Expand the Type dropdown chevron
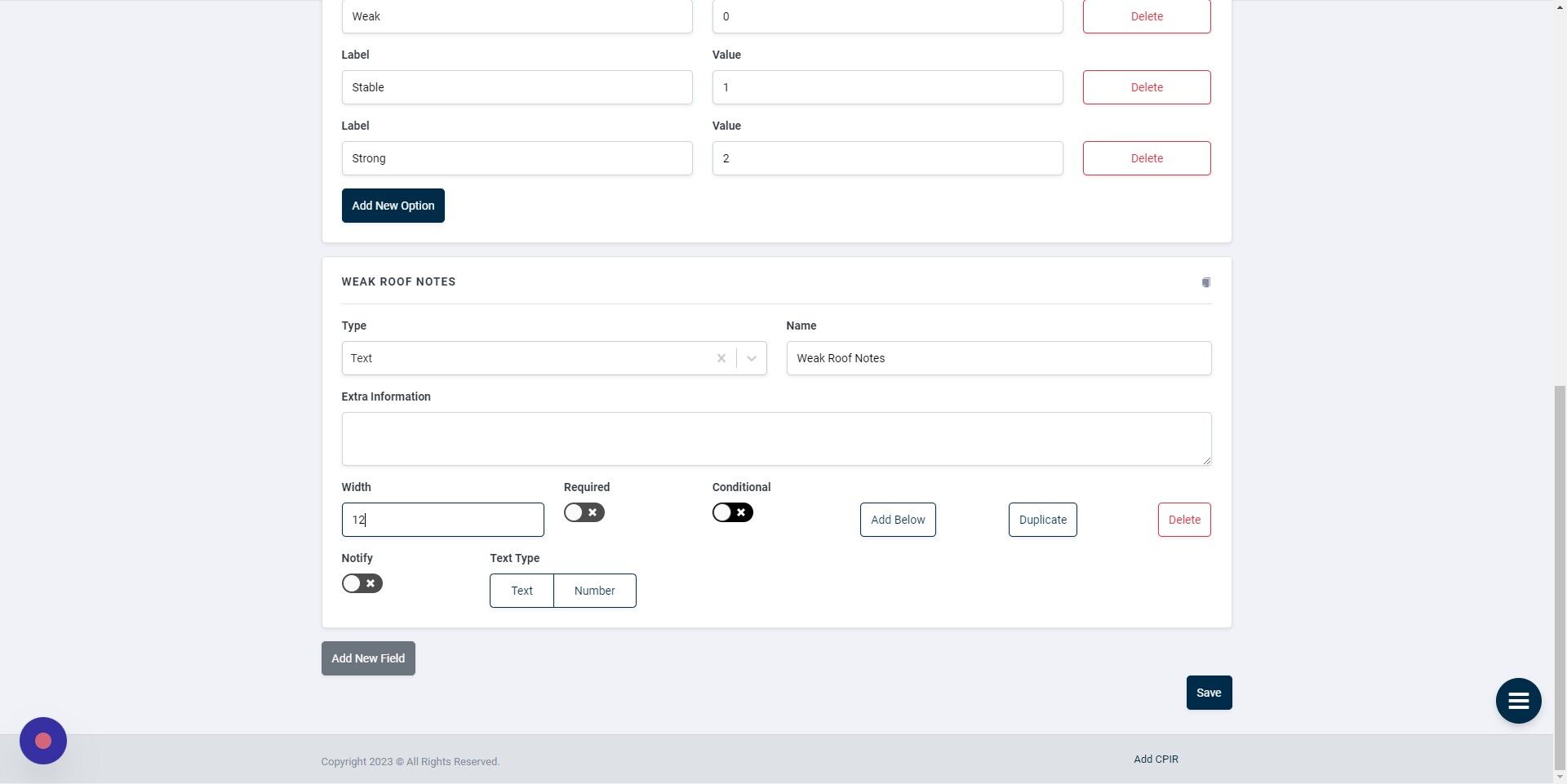The width and height of the screenshot is (1567, 784). tap(752, 358)
